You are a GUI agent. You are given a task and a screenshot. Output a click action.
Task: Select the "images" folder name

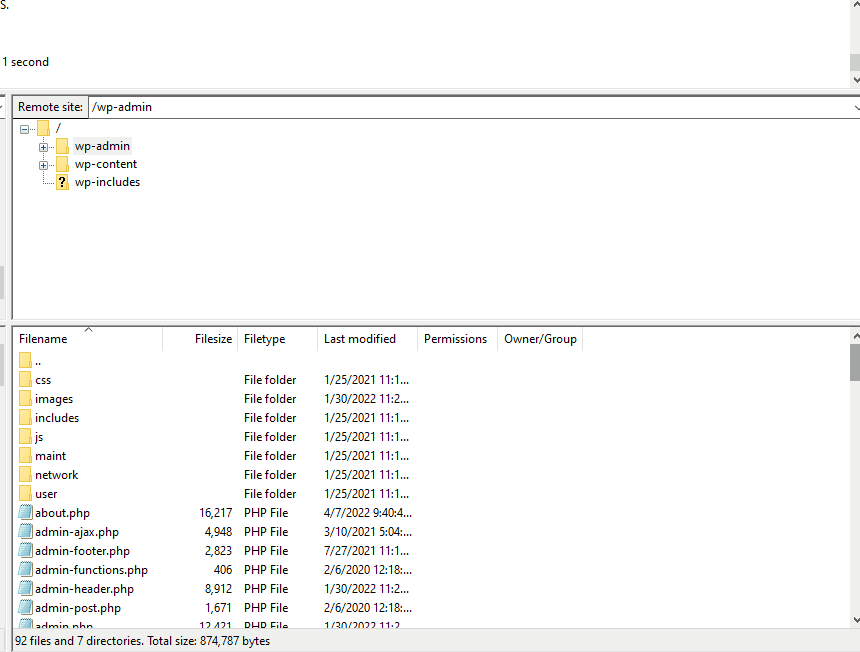54,399
